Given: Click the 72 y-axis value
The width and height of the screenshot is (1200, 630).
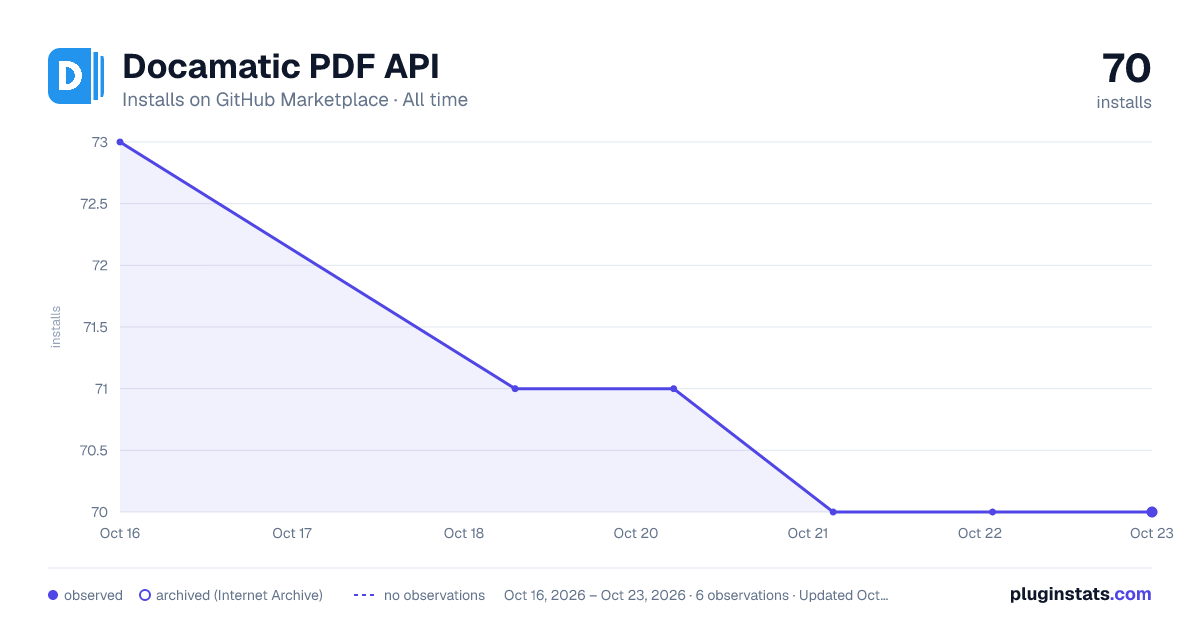Looking at the screenshot, I should [100, 265].
